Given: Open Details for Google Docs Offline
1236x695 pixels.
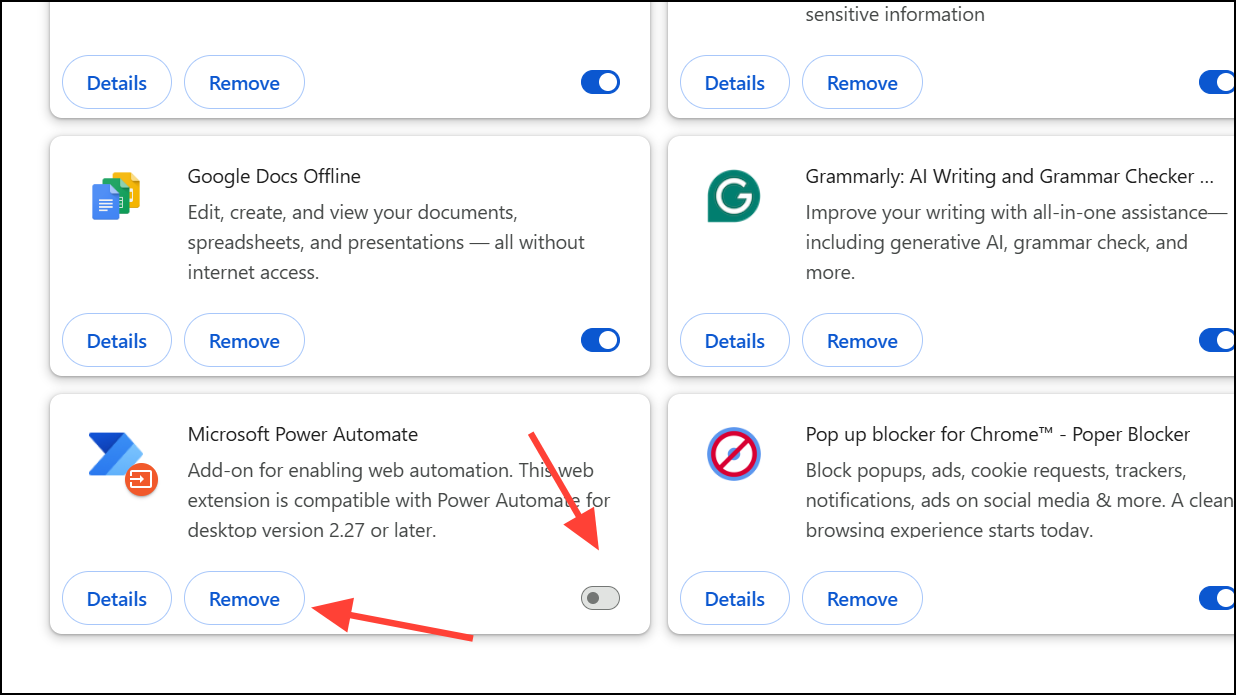Looking at the screenshot, I should tap(116, 339).
